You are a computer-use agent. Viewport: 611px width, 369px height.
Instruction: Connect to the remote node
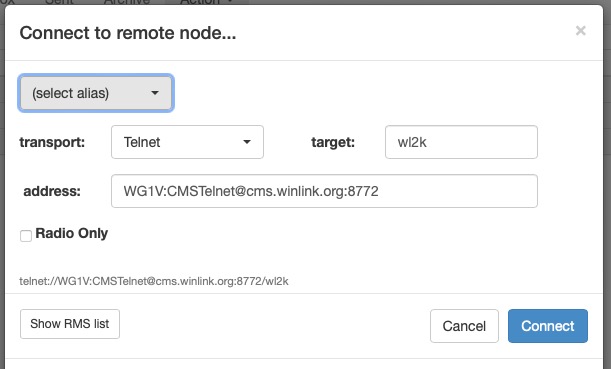547,326
